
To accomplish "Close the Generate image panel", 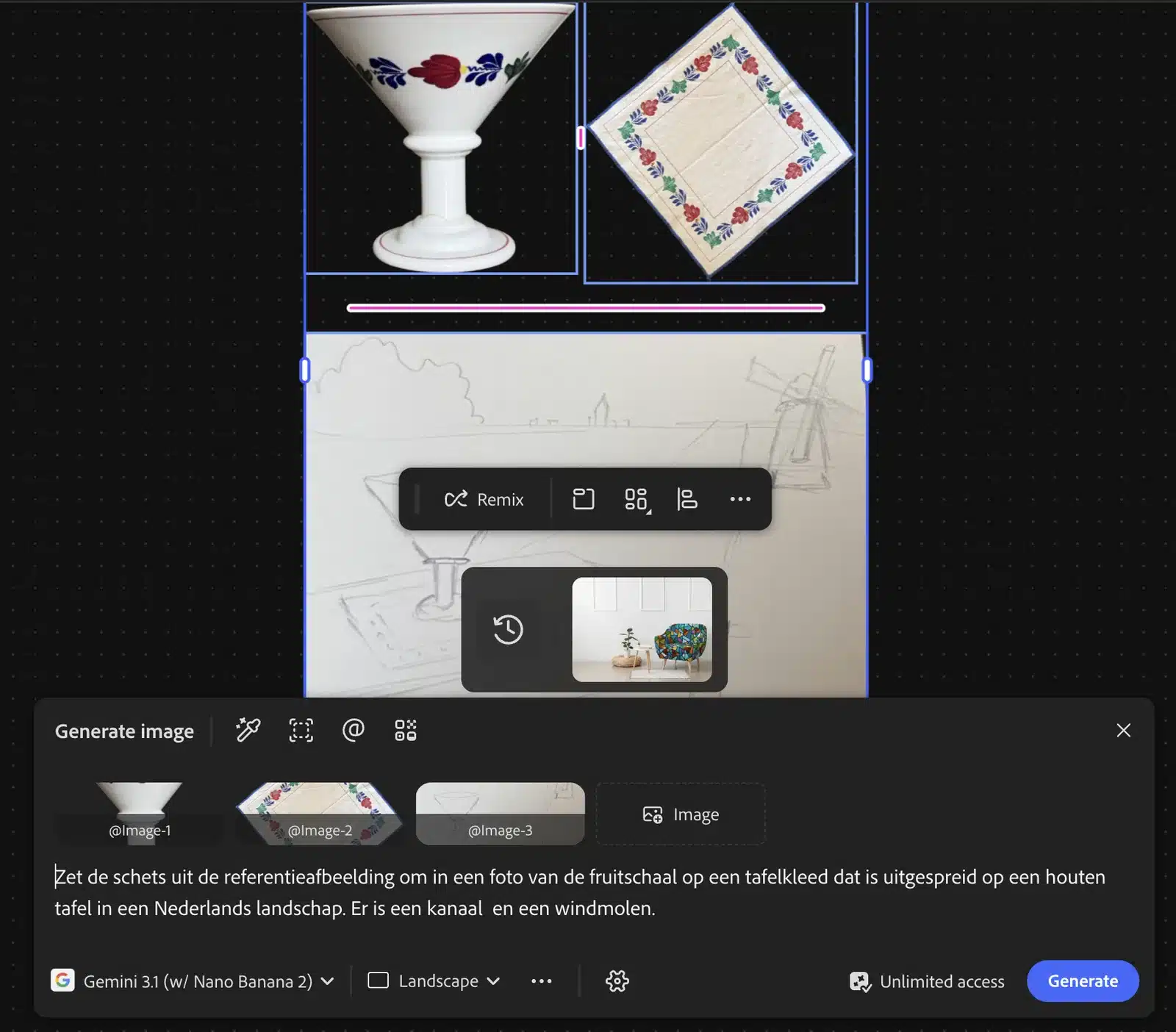I will (x=1123, y=730).
